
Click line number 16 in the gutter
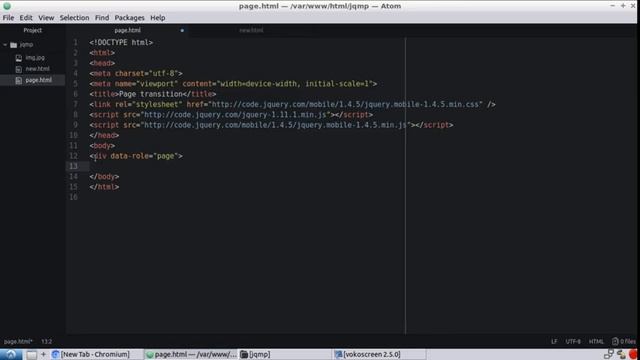[73, 197]
